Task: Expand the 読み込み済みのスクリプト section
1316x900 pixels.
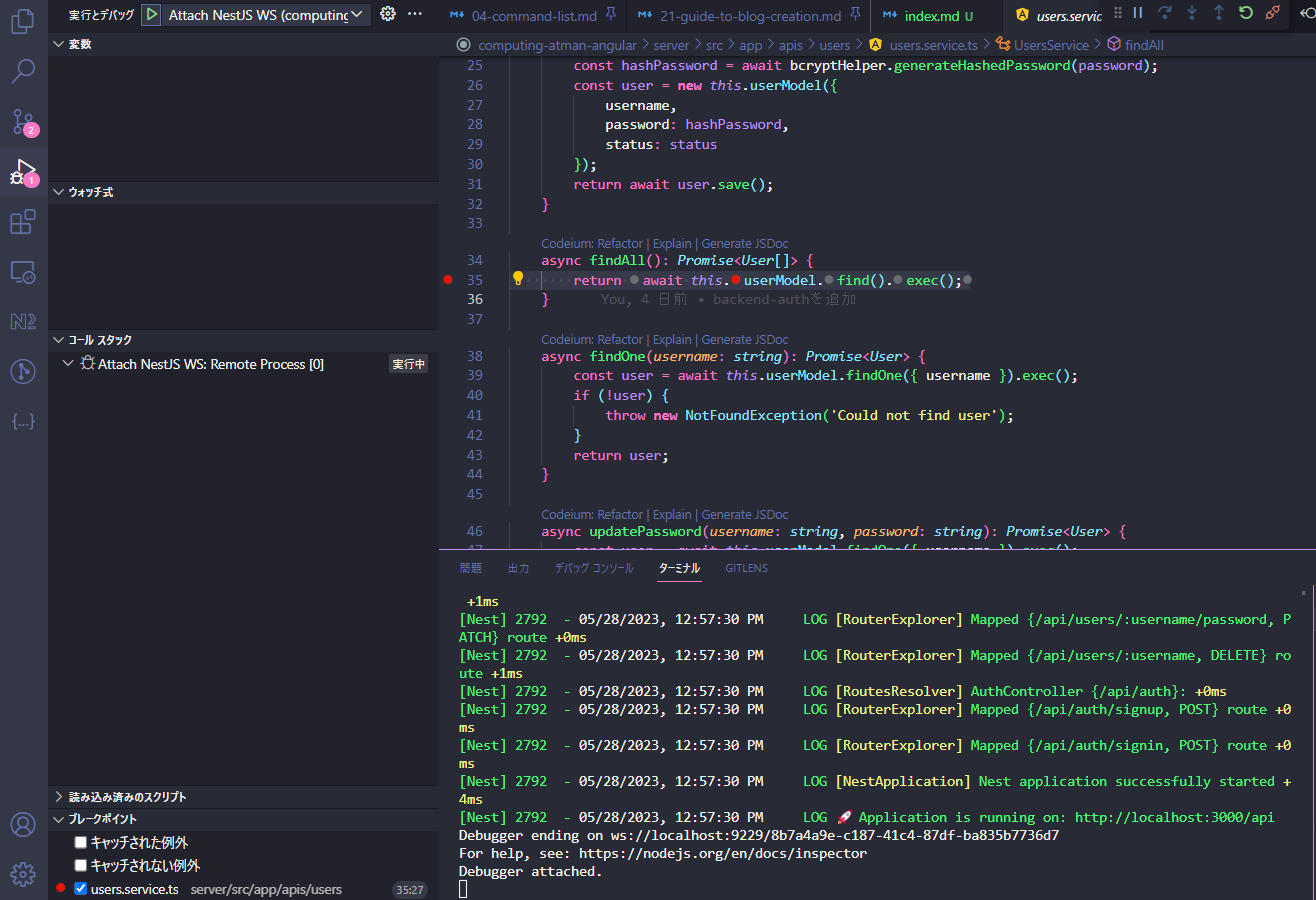Action: click(x=243, y=797)
